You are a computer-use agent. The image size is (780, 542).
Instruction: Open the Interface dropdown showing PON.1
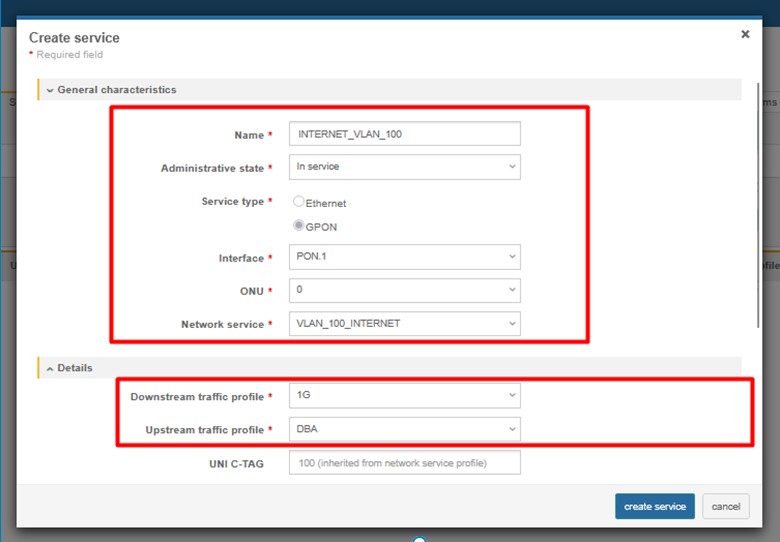tap(404, 257)
